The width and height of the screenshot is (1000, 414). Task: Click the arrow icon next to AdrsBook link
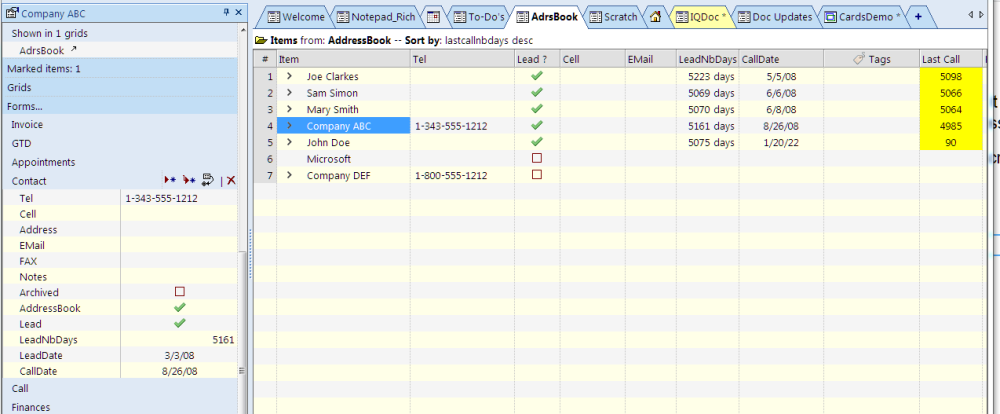tap(72, 49)
